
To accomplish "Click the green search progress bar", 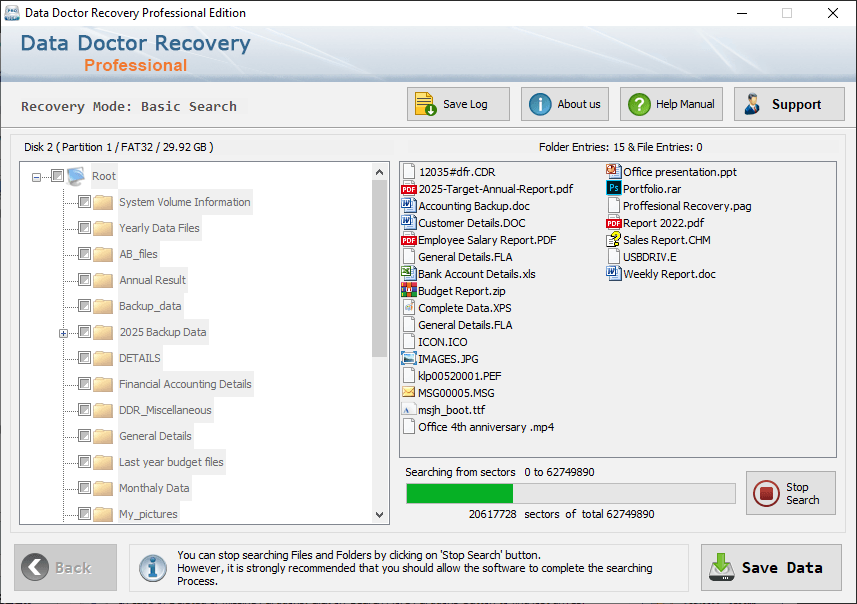I will pos(460,494).
